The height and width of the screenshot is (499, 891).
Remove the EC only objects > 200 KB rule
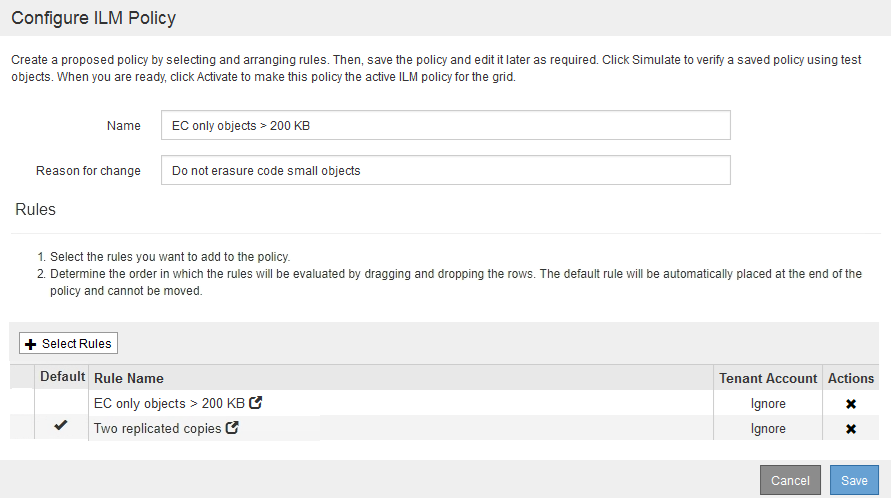(x=851, y=404)
